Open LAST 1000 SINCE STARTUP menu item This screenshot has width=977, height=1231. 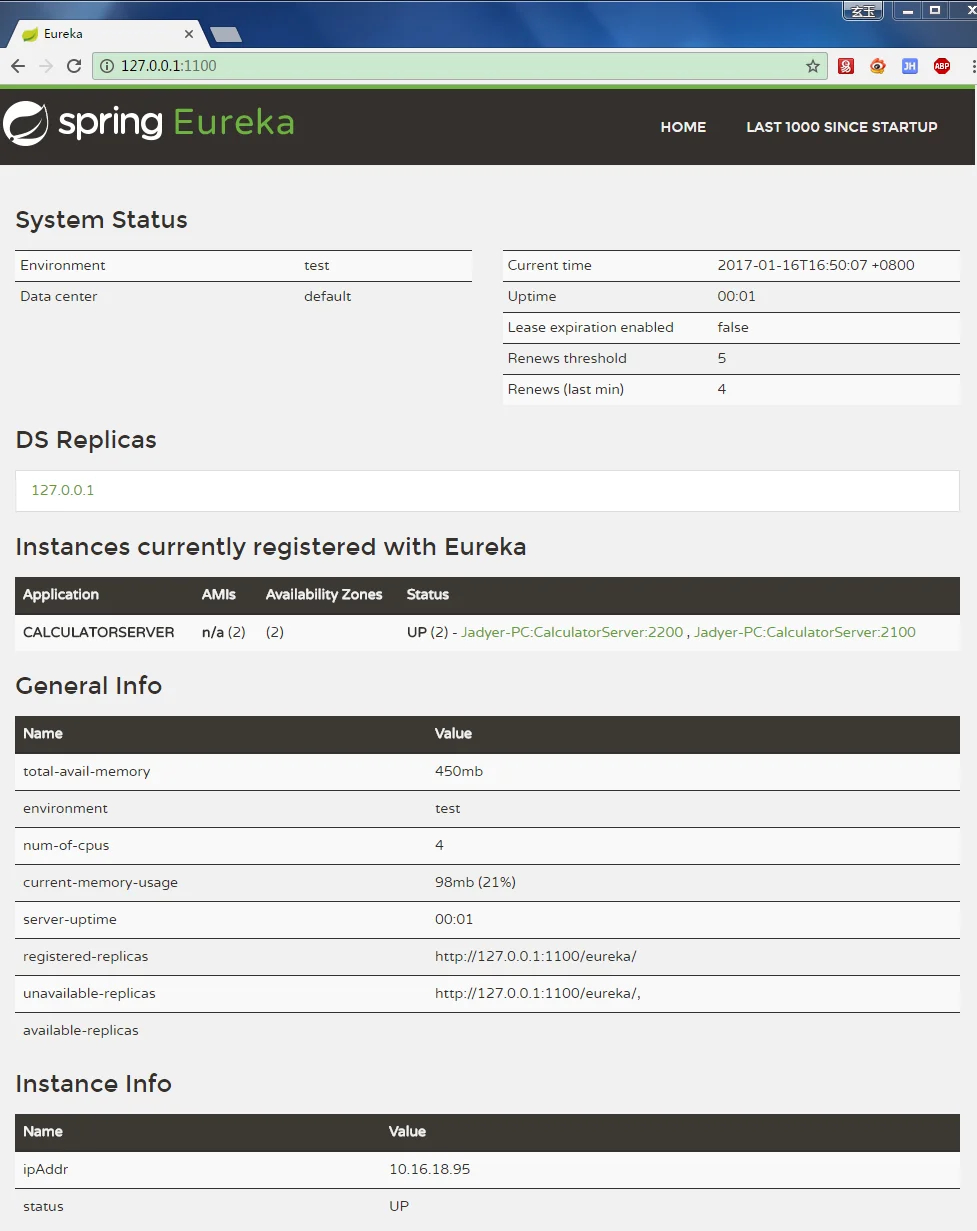[842, 127]
